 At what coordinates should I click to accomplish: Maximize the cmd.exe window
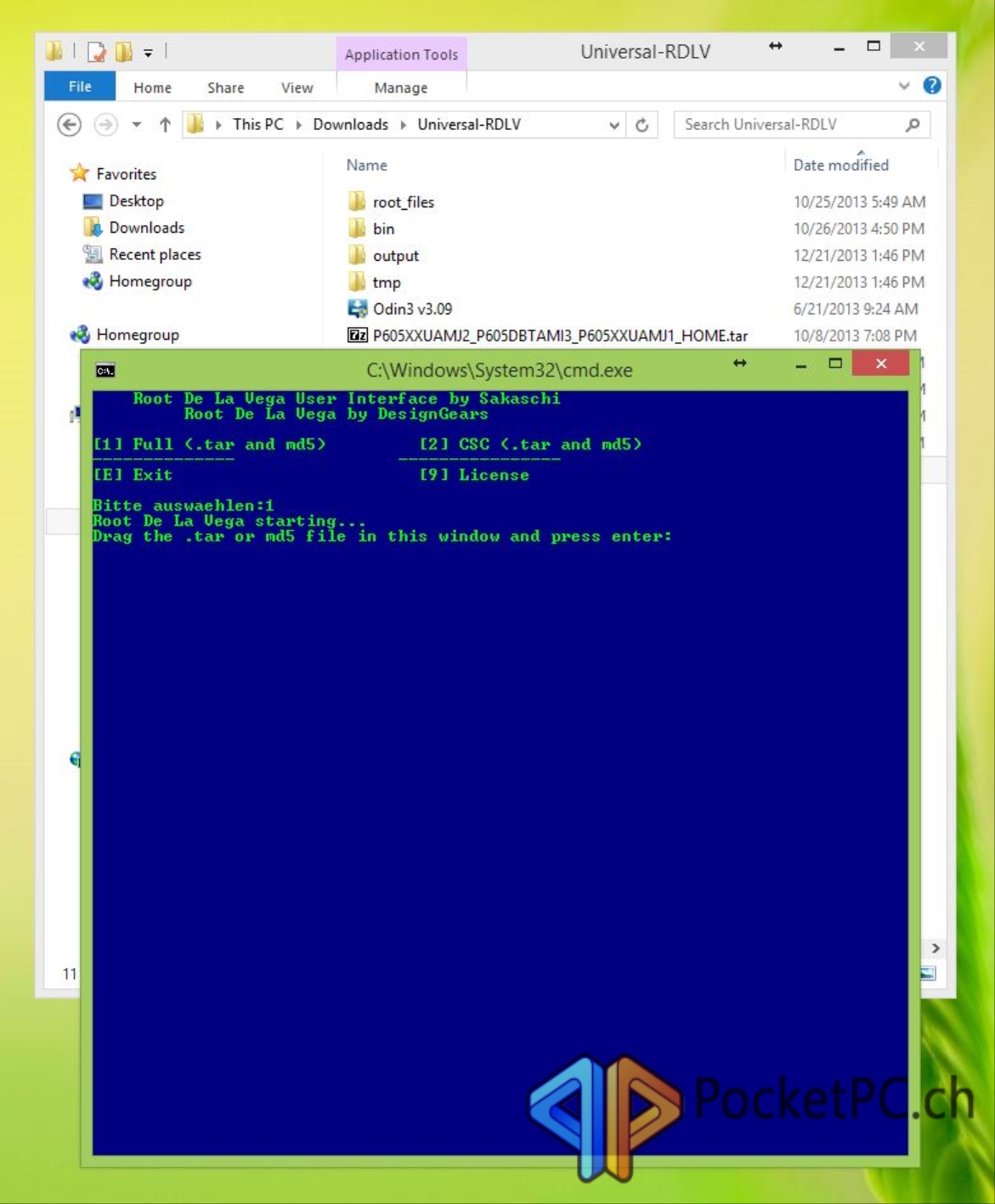click(835, 364)
